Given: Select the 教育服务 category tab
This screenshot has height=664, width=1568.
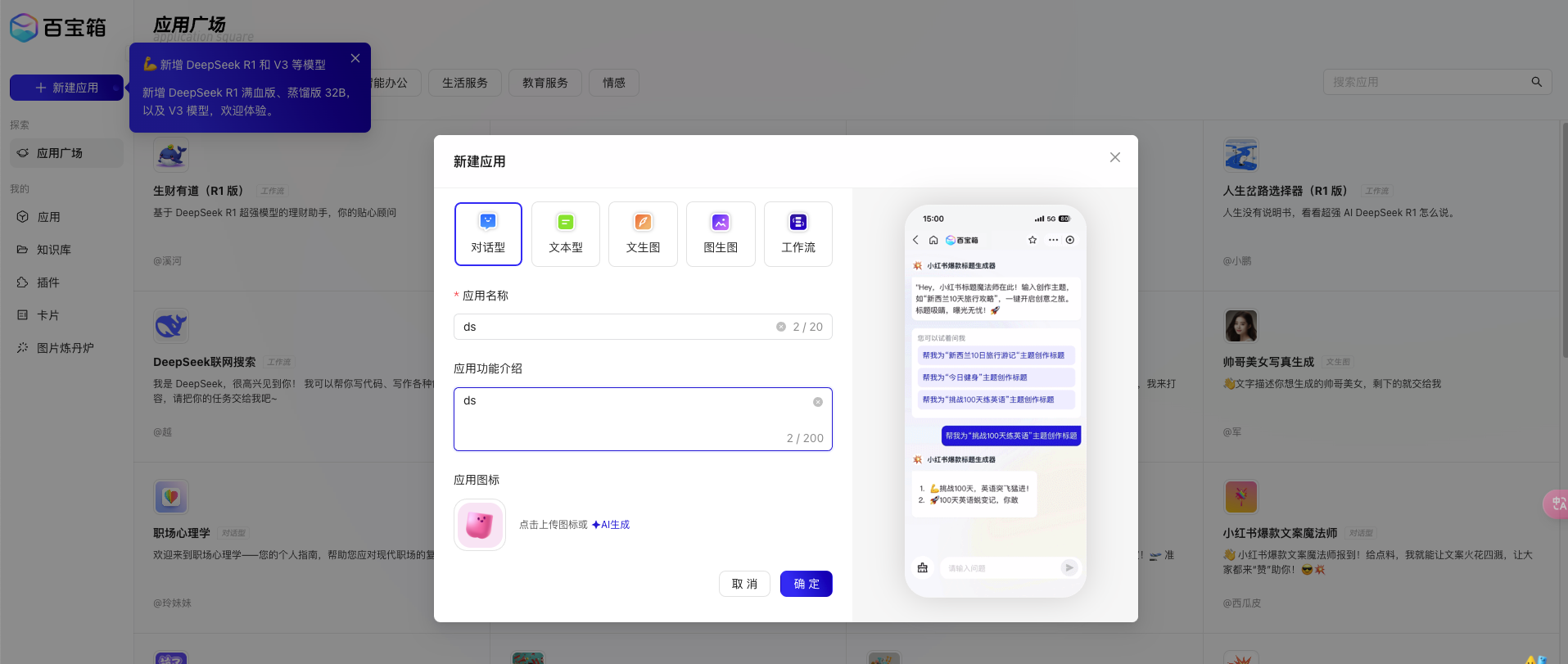Looking at the screenshot, I should (545, 83).
